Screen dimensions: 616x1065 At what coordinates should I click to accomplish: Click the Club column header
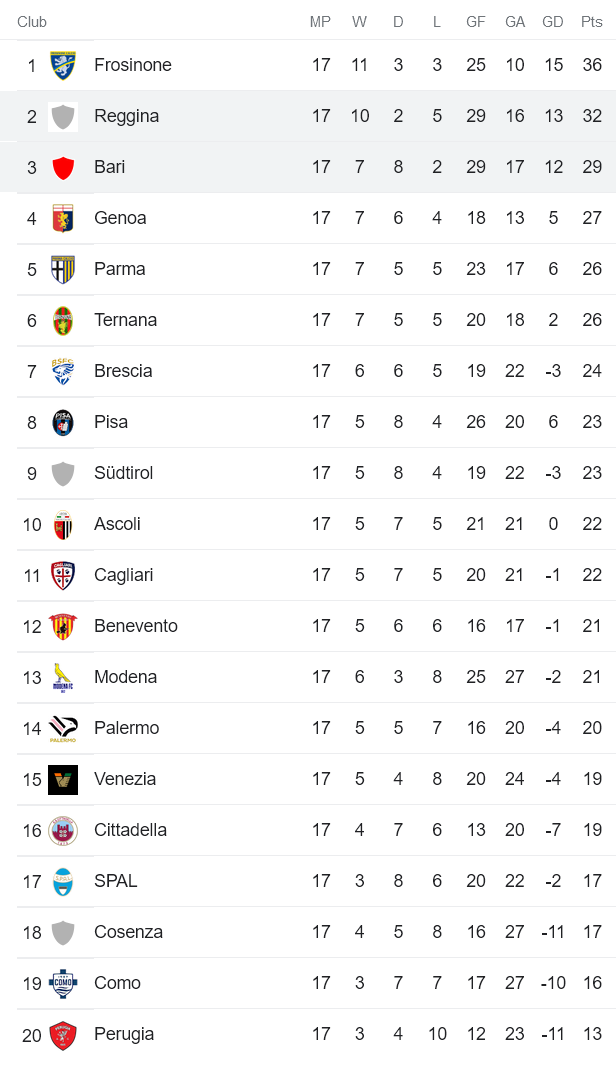(32, 22)
